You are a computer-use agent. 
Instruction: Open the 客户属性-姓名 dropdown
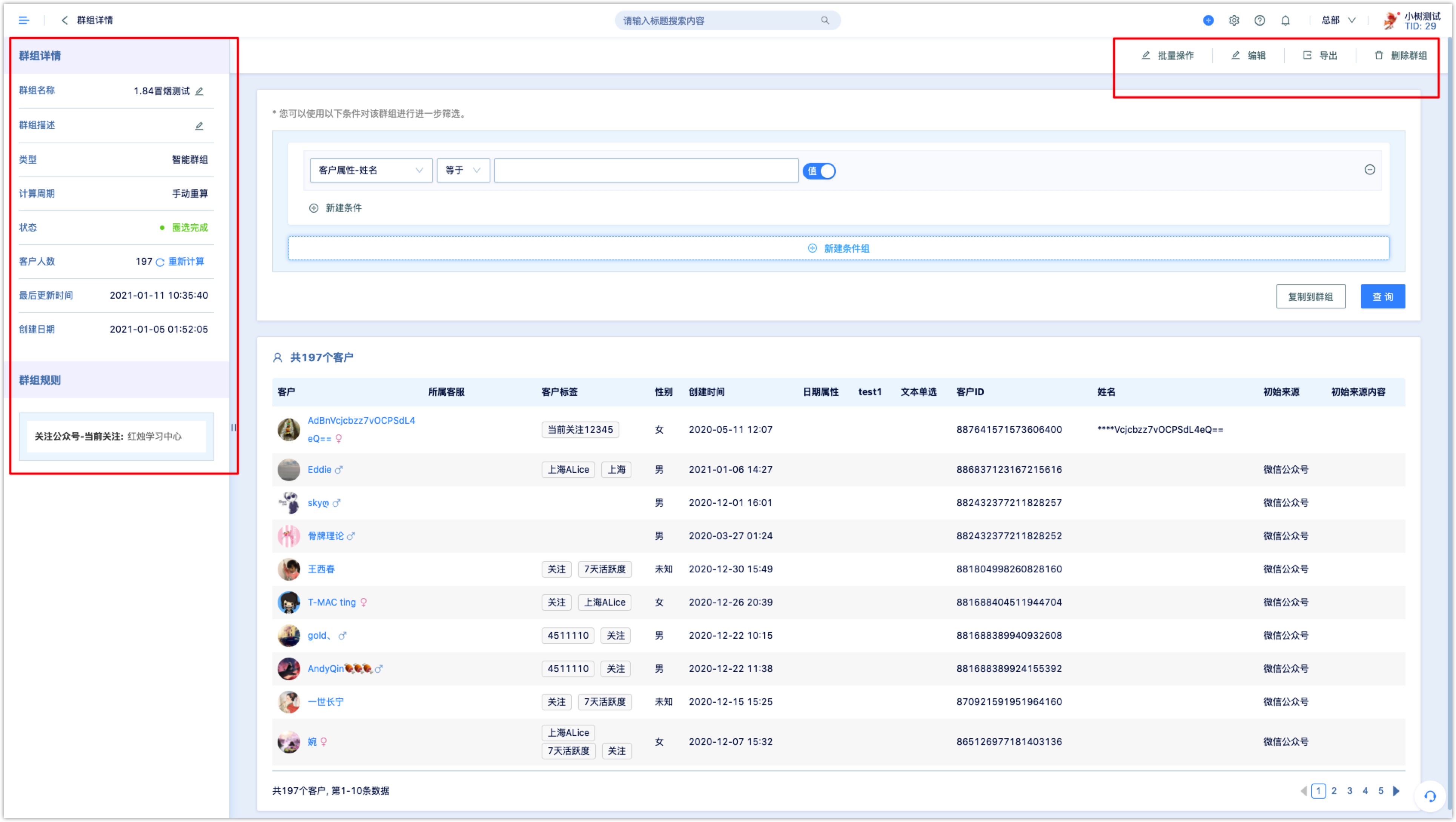[x=371, y=170]
